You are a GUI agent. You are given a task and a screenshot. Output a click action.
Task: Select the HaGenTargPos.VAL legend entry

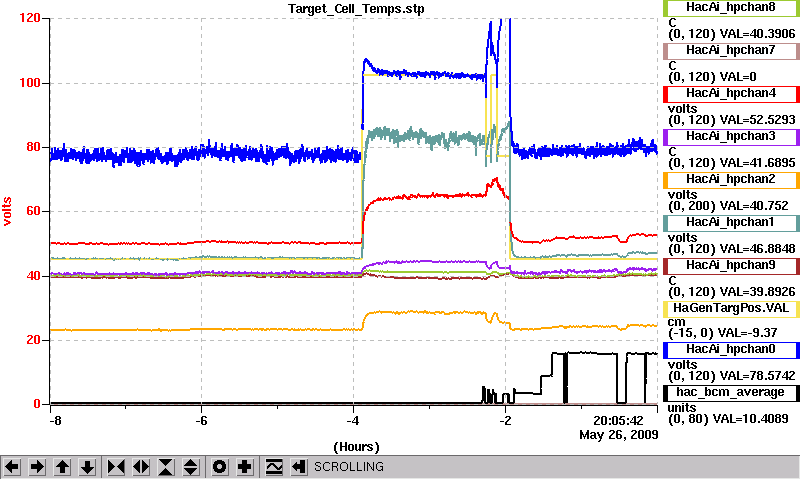coord(731,309)
